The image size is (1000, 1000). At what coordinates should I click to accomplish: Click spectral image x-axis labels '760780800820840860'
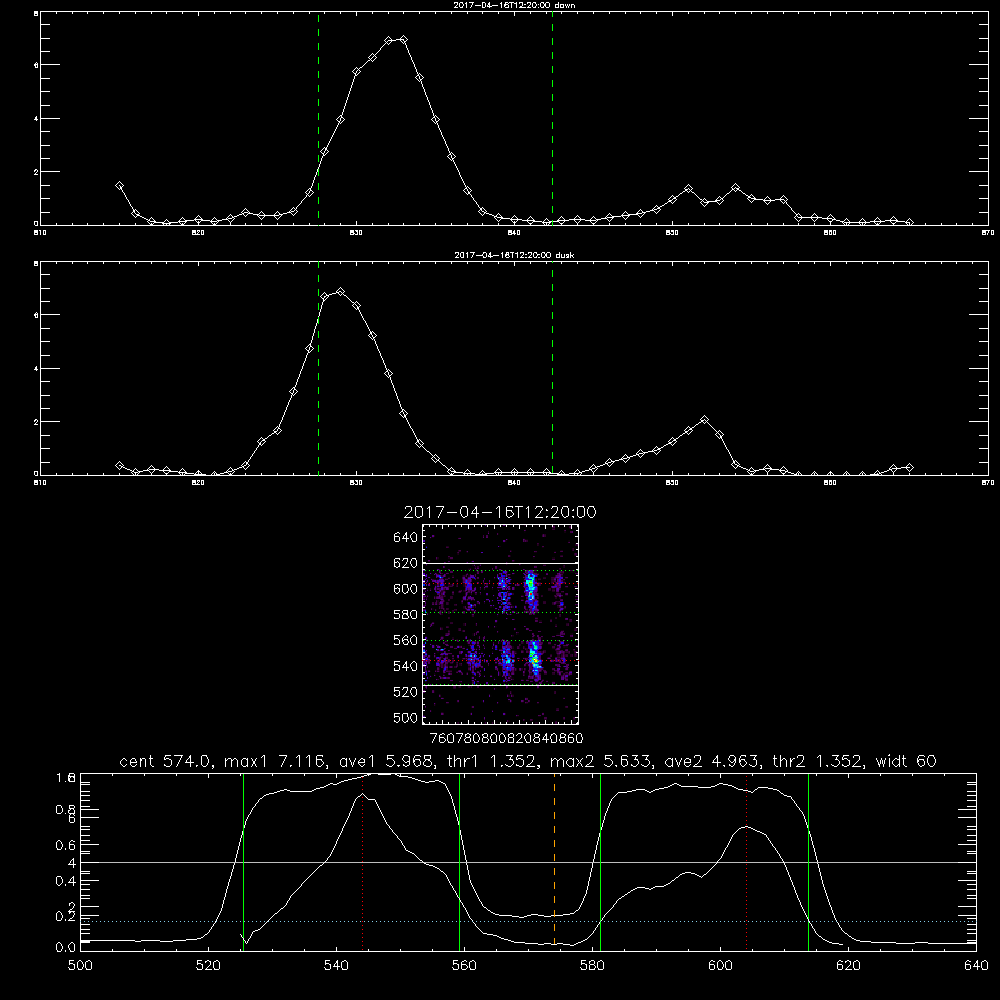pos(506,738)
